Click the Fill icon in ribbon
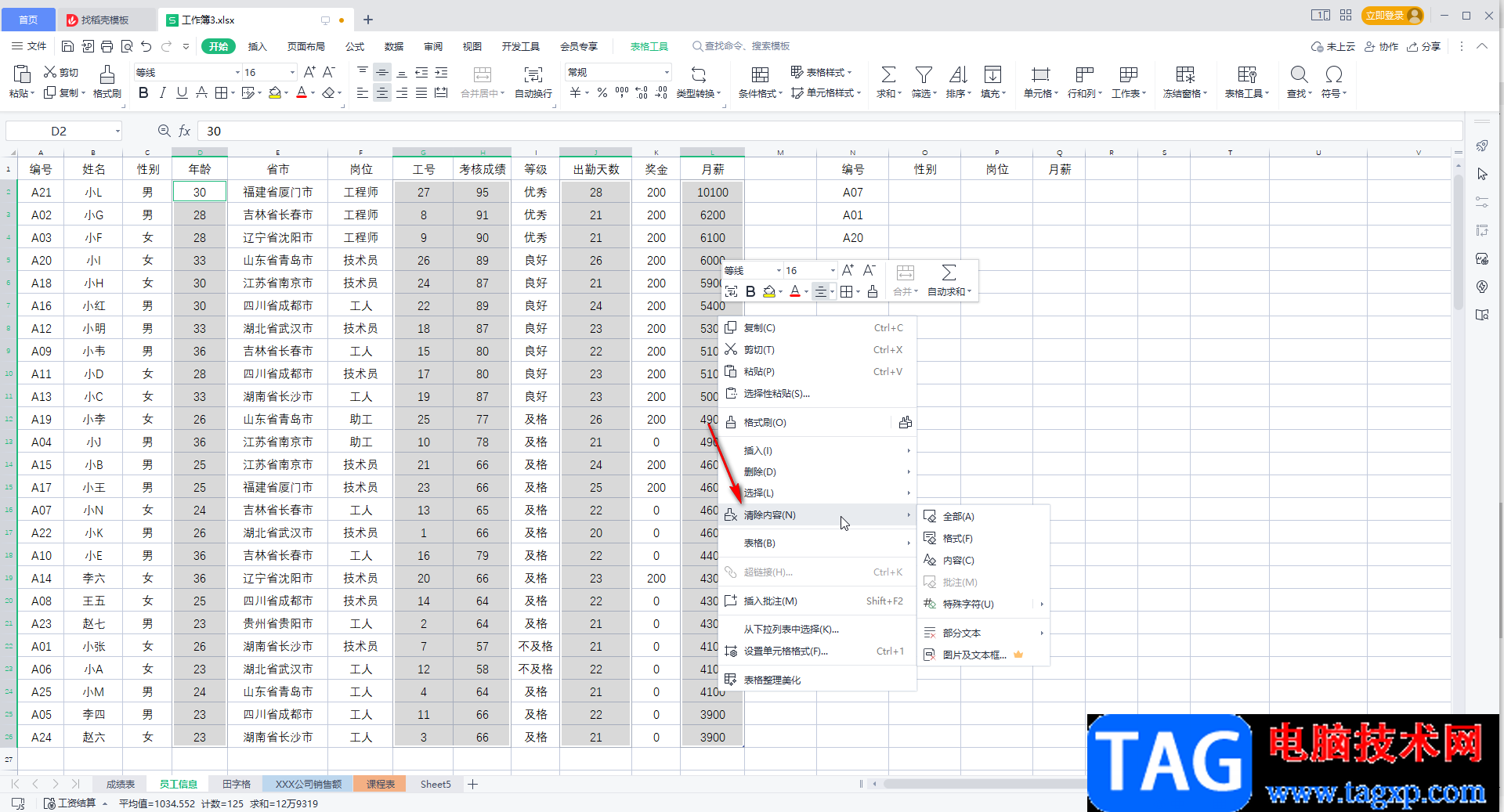Screen dimensions: 1504x812 pos(992,74)
